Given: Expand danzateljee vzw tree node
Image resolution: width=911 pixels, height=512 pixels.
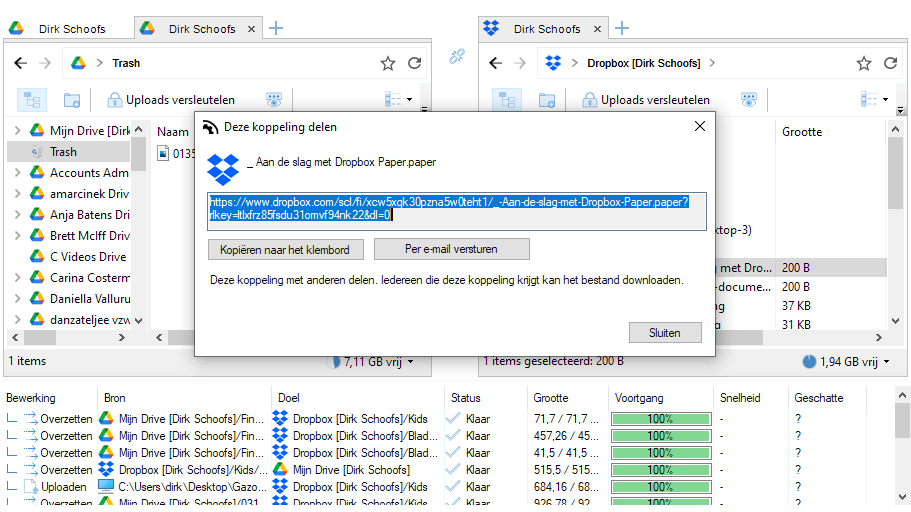Looking at the screenshot, I should pos(17,319).
